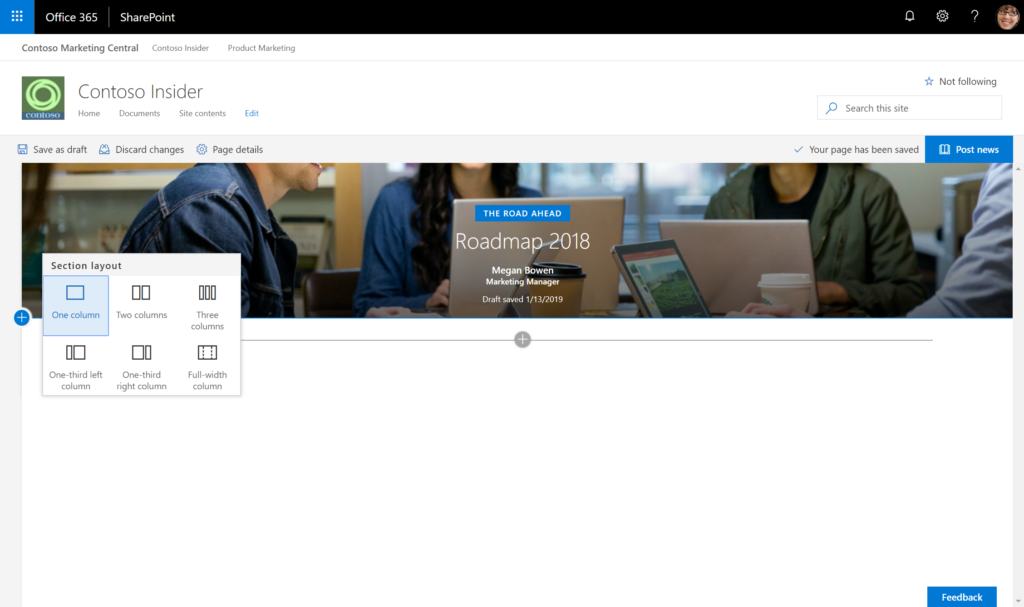This screenshot has height=607, width=1024.
Task: Select the Full-width column layout
Action: tap(207, 365)
